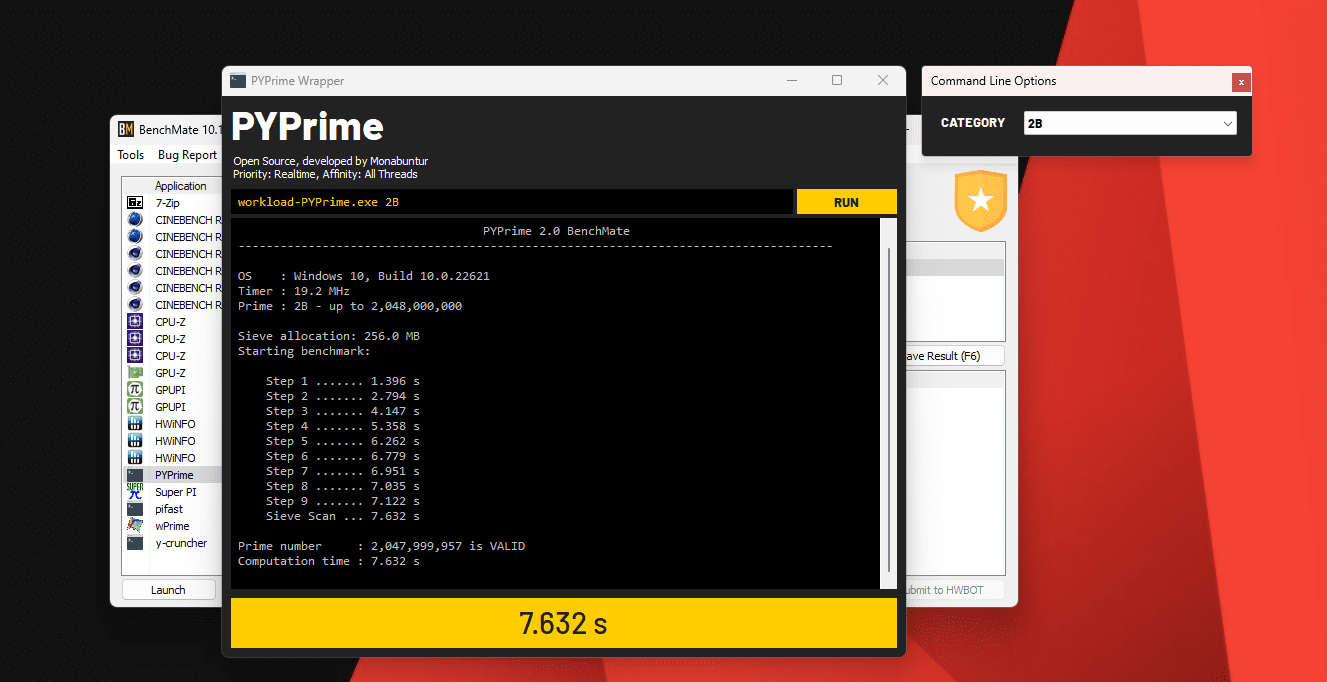Click the "2,047,999,957 is VALID" prime number line
The image size is (1327, 682).
tap(381, 546)
